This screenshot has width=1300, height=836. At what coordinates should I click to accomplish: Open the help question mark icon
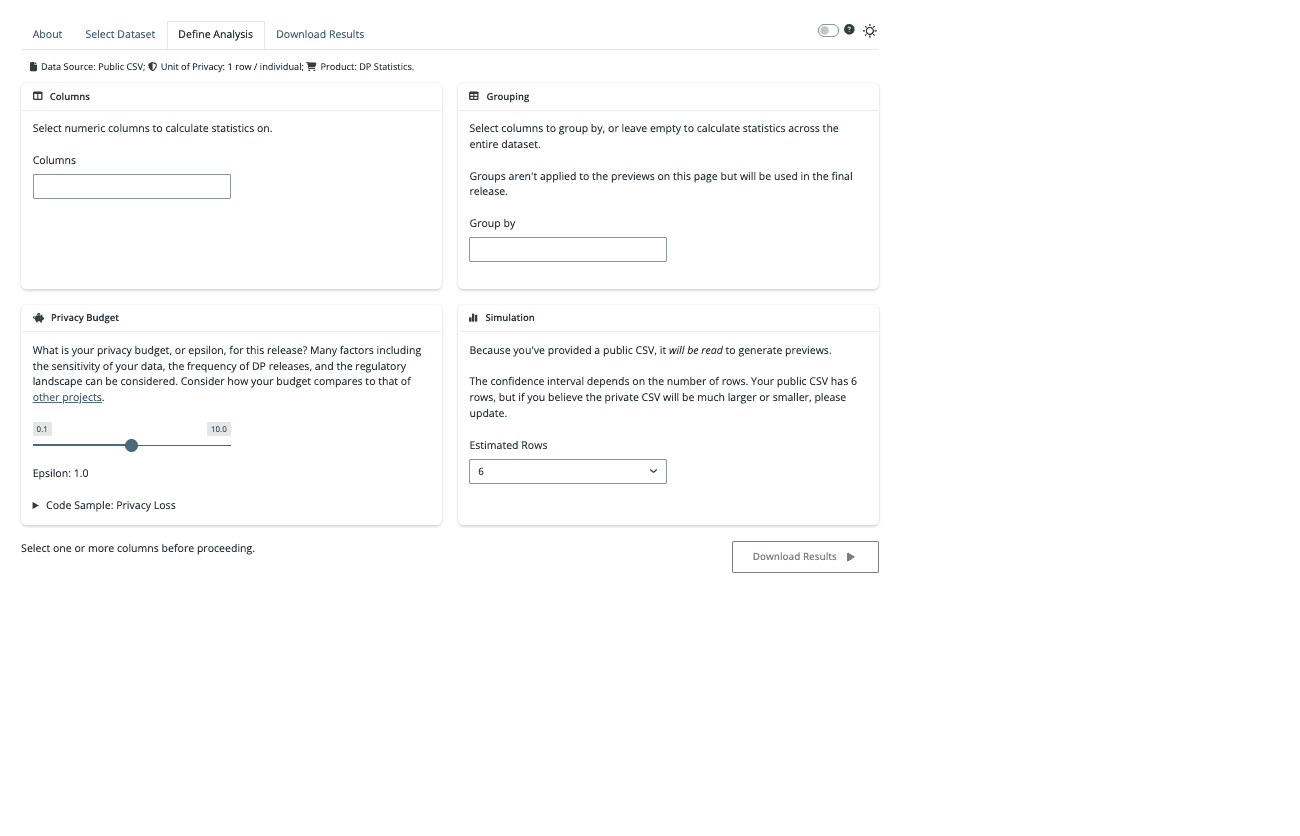point(850,30)
